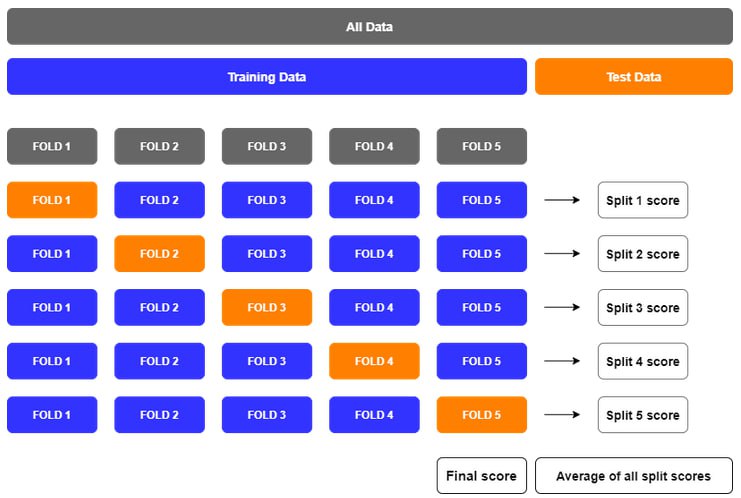741x498 pixels.
Task: Click the Final score box
Action: point(482,475)
